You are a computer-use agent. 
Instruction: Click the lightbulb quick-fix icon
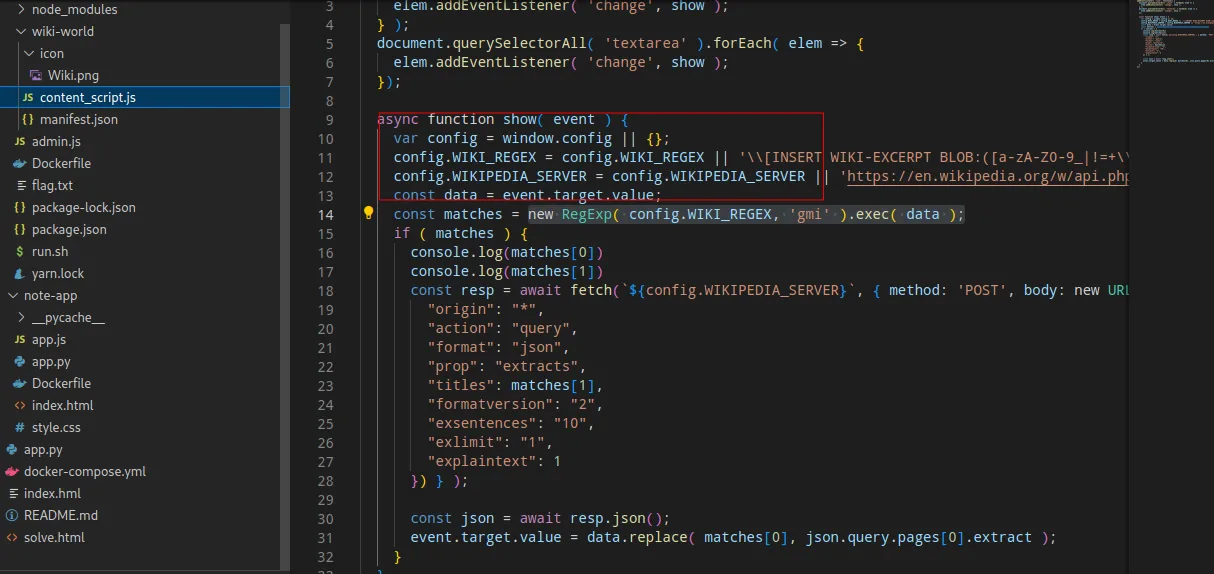click(368, 213)
